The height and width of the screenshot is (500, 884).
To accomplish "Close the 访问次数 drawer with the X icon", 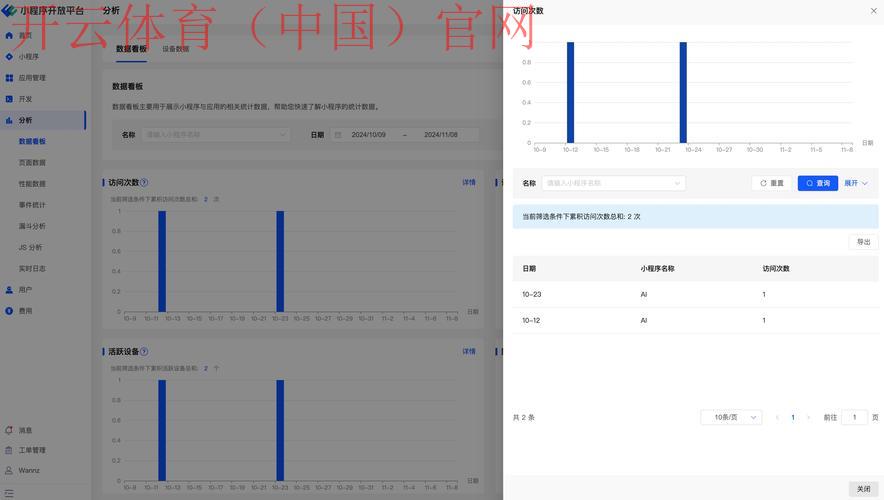I will tap(873, 11).
